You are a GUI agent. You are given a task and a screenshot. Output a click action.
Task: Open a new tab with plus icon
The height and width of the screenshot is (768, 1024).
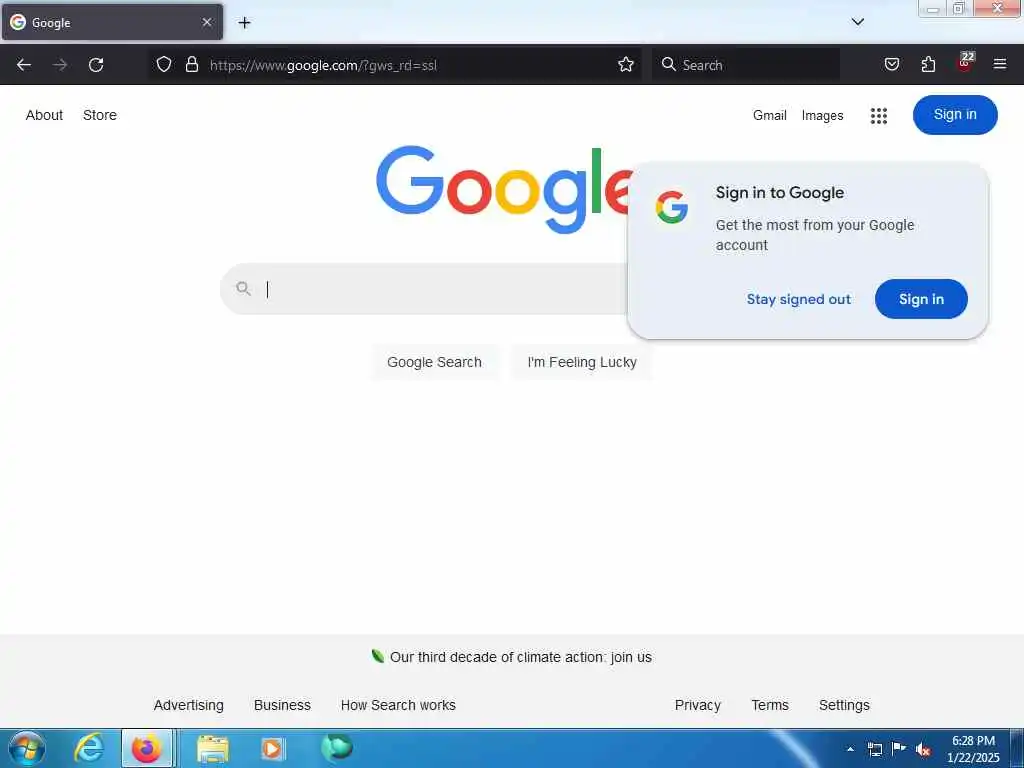[x=244, y=23]
